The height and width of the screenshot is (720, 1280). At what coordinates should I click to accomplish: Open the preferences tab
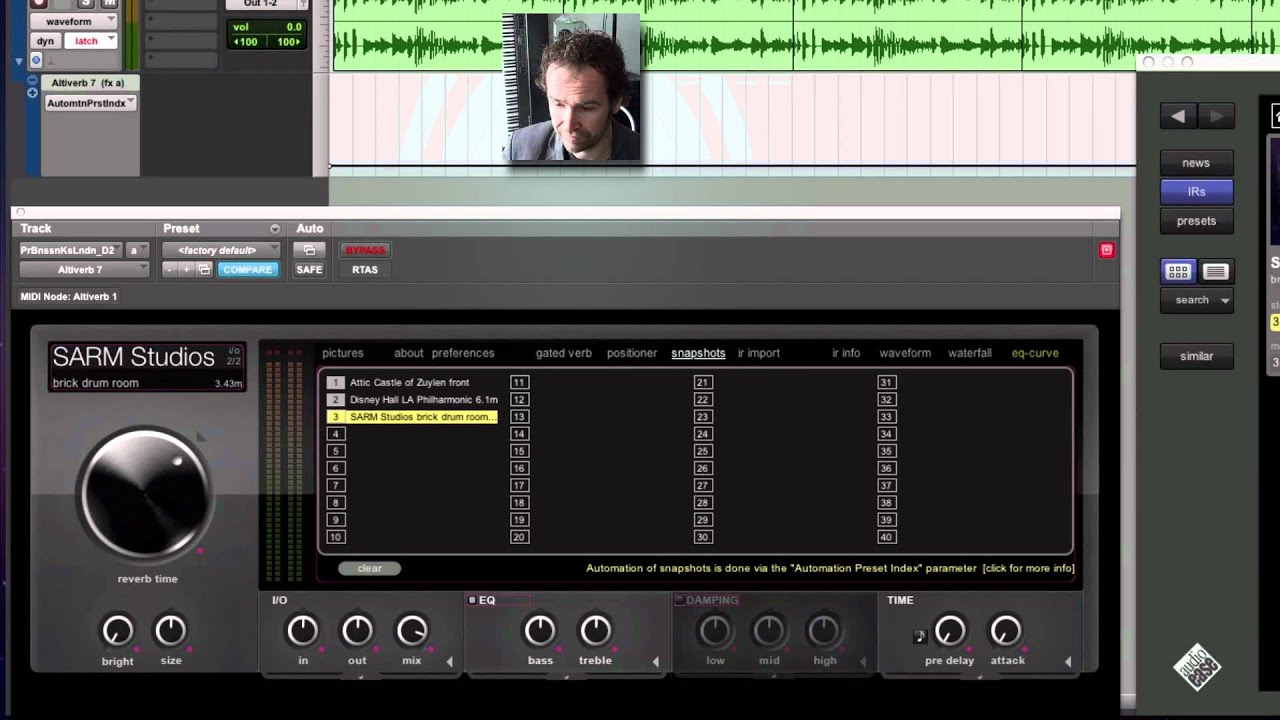463,353
